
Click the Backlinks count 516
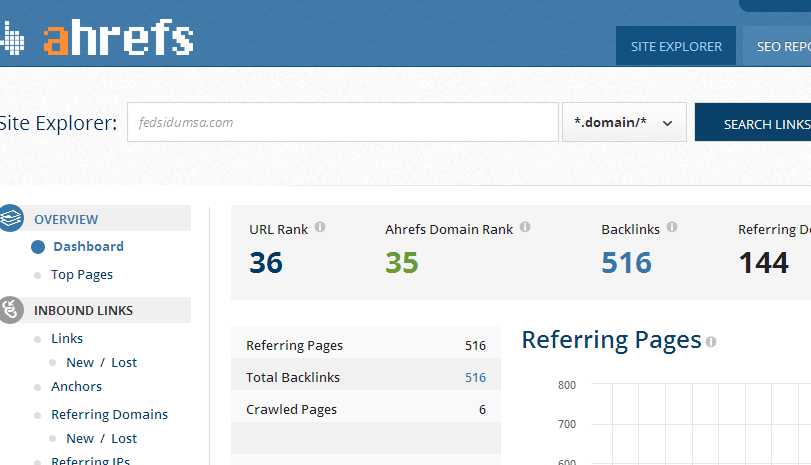point(626,262)
